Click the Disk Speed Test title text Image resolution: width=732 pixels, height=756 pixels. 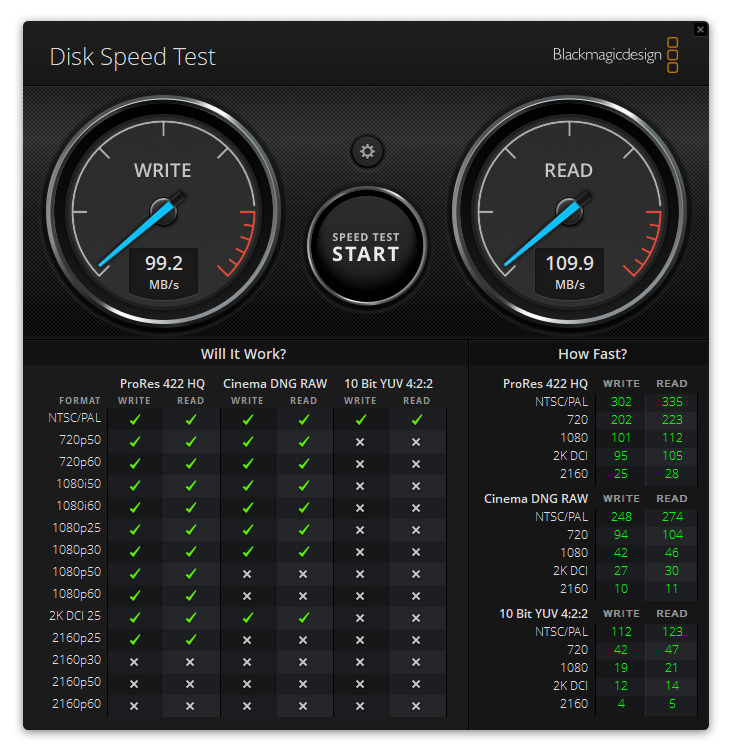[x=132, y=57]
